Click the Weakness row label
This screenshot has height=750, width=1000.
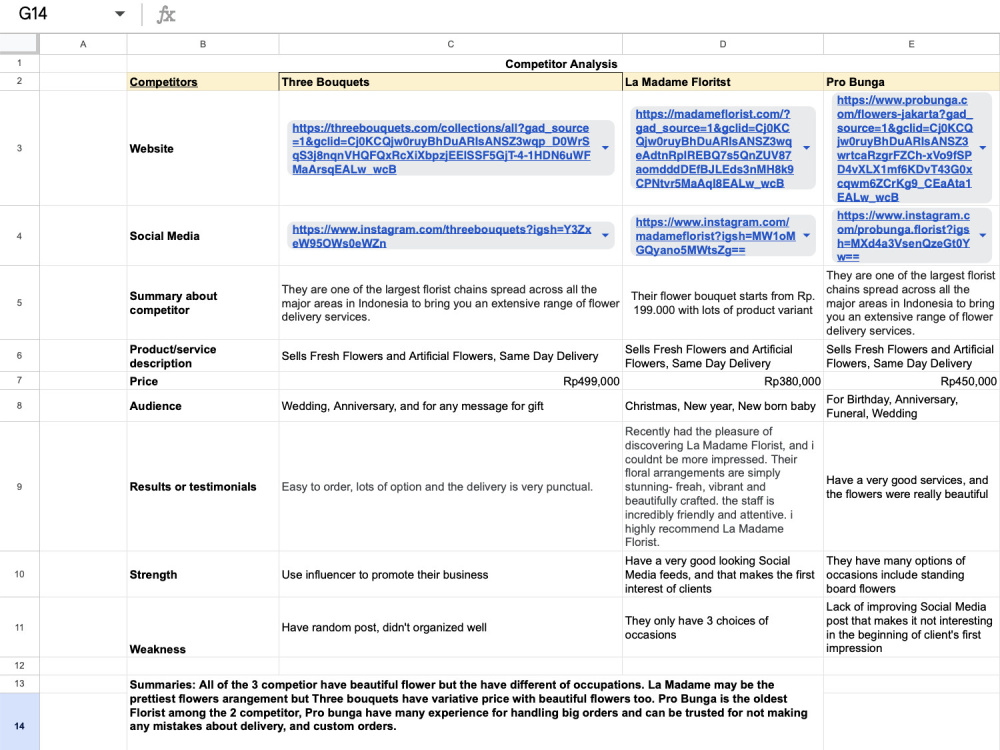[x=158, y=649]
